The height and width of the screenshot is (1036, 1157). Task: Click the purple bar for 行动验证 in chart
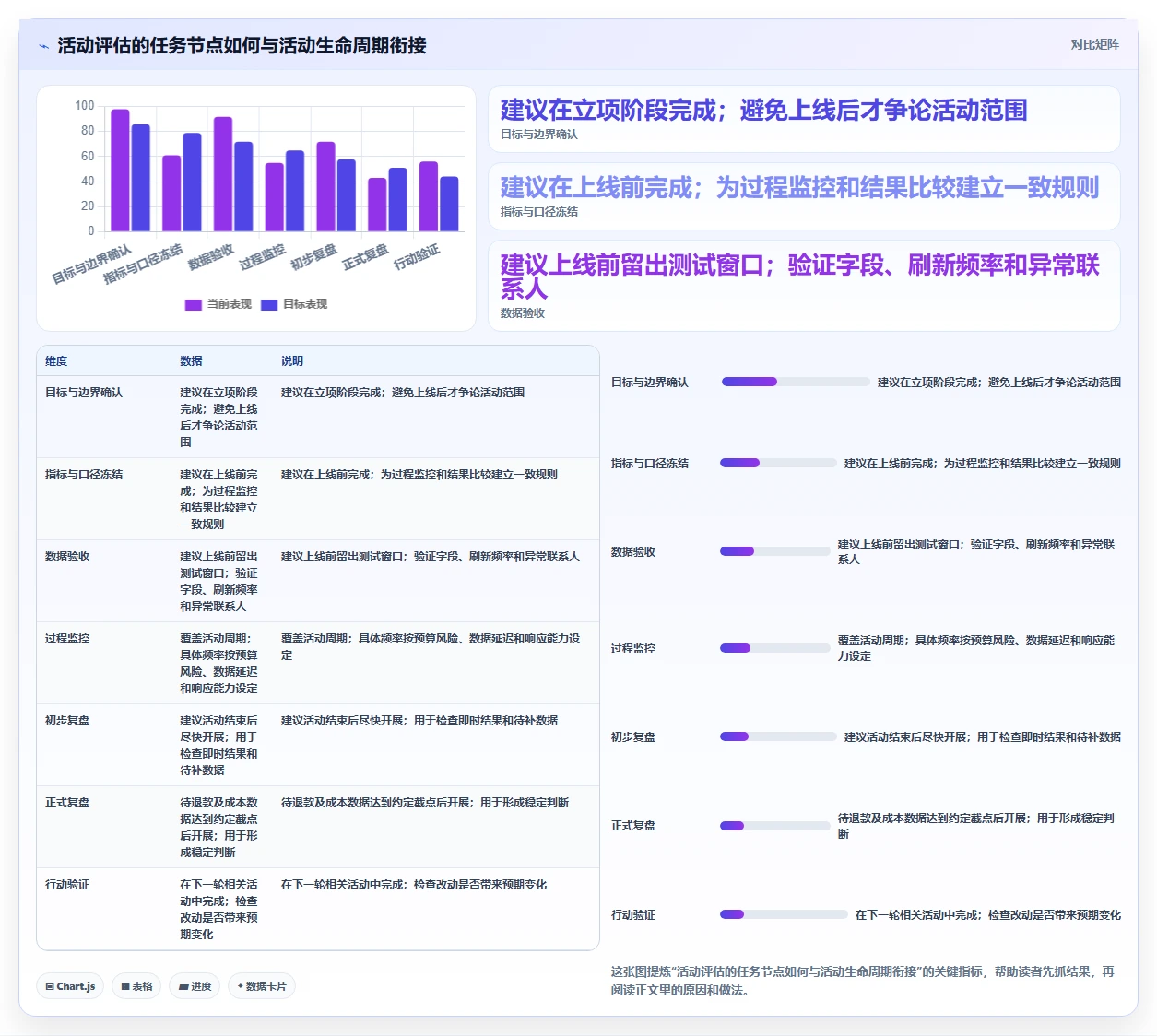[x=429, y=197]
